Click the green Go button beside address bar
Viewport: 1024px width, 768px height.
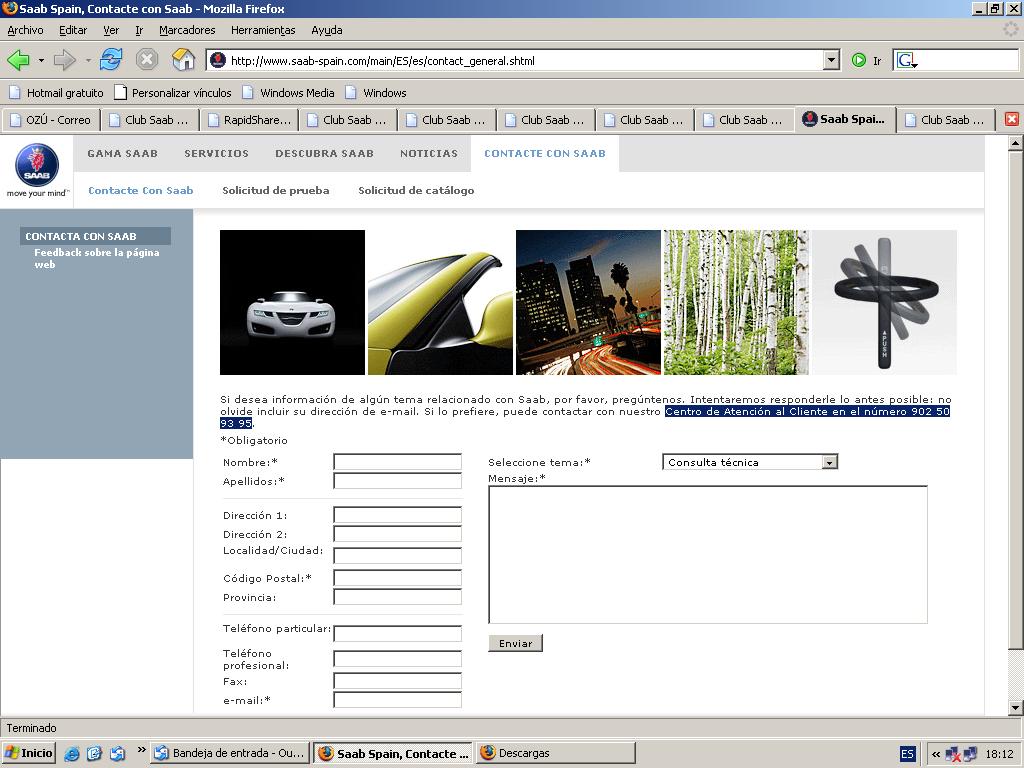[859, 61]
